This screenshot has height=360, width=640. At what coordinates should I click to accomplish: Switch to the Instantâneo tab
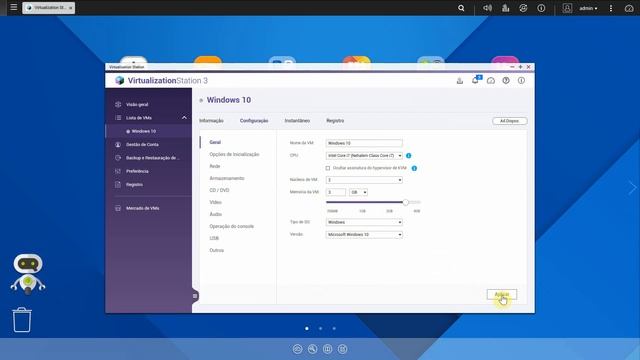pos(297,121)
